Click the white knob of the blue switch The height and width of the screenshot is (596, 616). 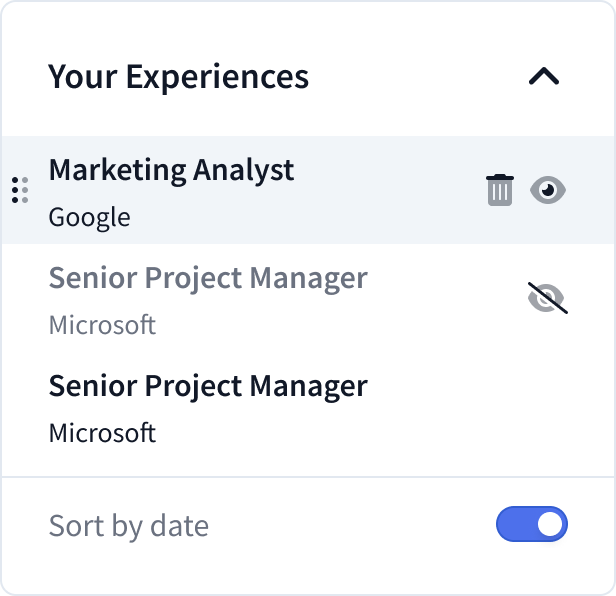pyautogui.click(x=549, y=525)
